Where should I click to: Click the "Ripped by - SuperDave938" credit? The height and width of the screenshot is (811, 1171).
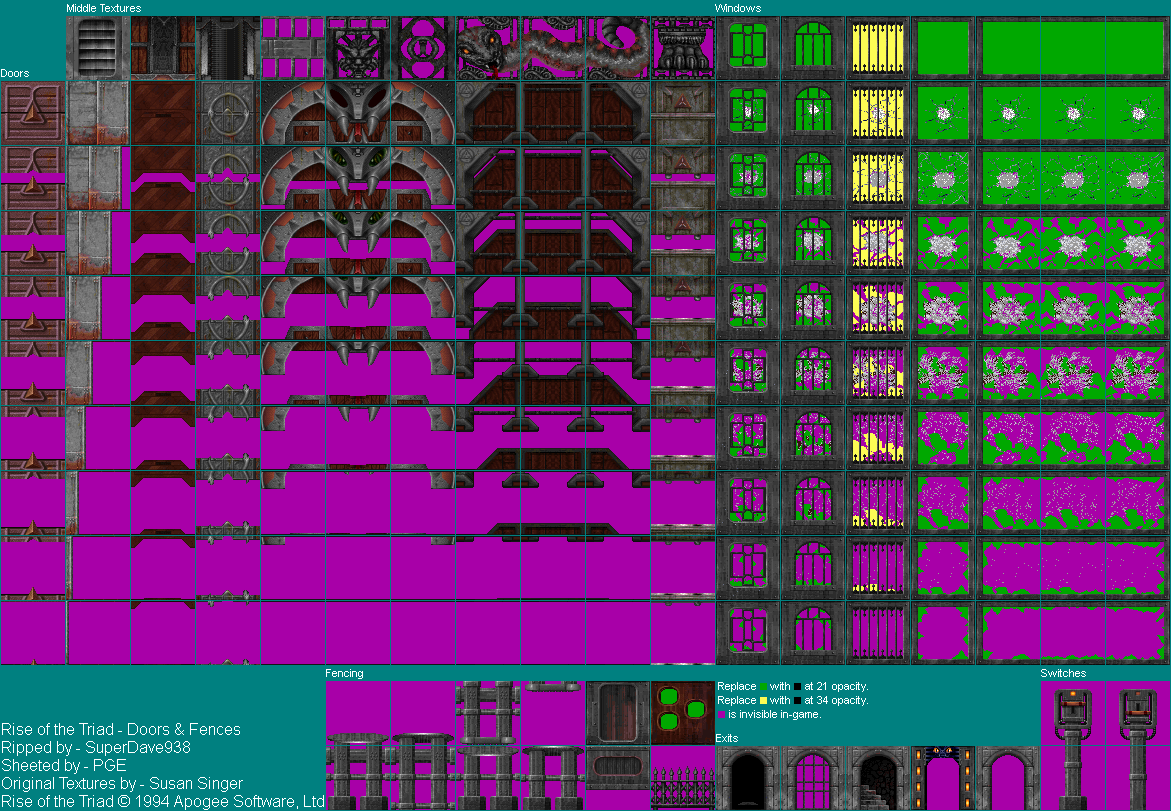click(x=96, y=748)
